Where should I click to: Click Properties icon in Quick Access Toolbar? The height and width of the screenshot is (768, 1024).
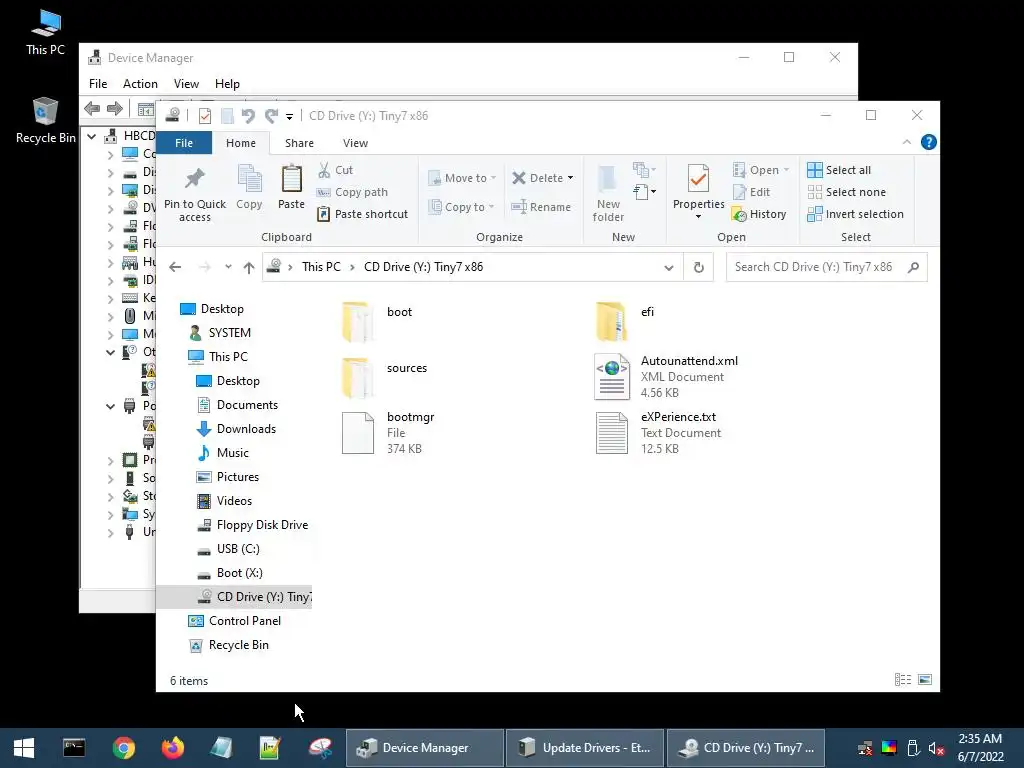205,116
